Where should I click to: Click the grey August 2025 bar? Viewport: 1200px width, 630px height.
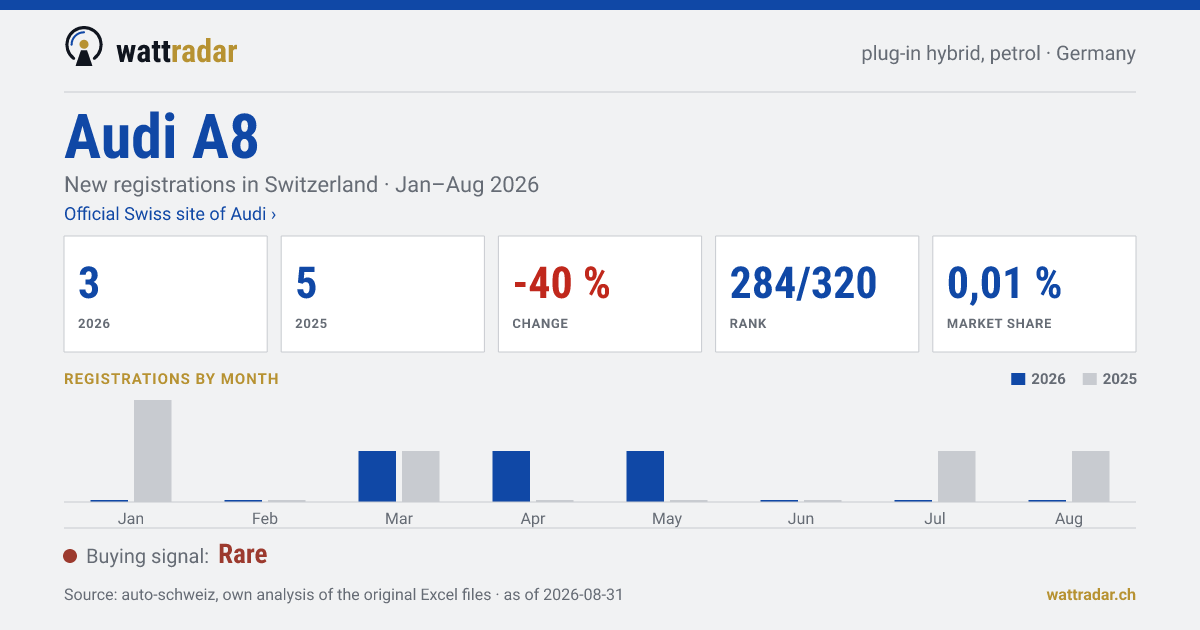[x=1091, y=476]
